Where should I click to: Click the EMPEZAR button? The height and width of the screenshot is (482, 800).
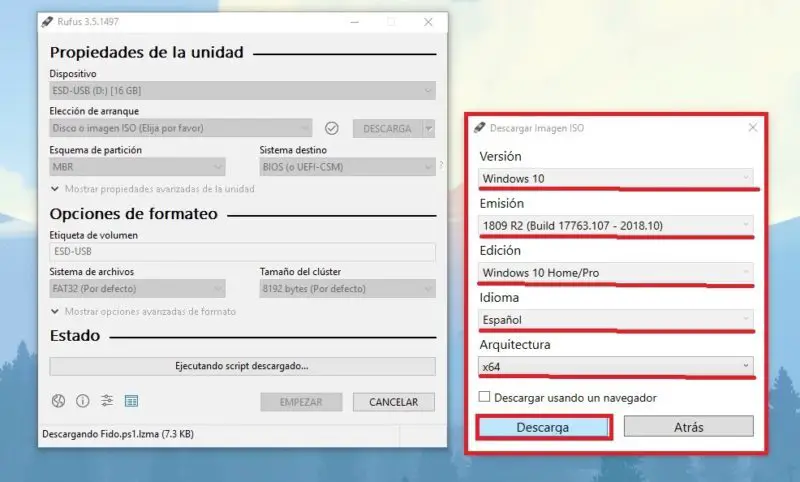301,402
